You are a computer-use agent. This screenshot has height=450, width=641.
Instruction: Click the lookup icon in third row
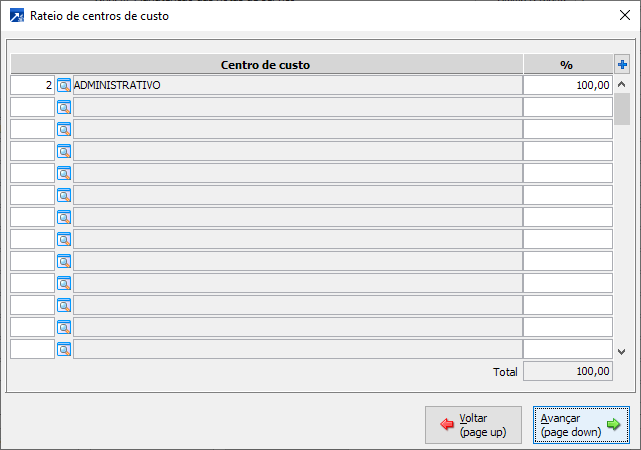64,130
